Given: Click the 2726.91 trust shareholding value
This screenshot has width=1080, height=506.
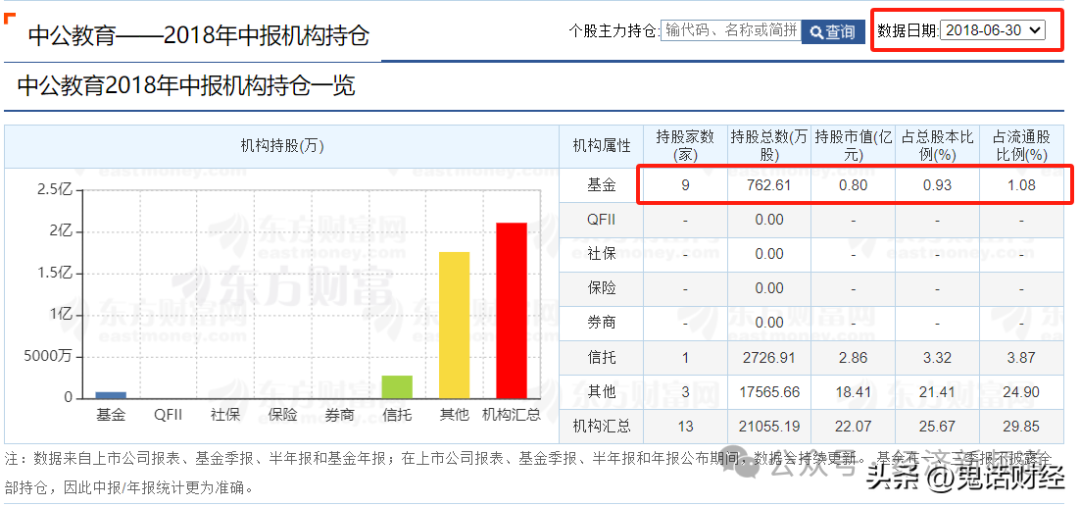Looking at the screenshot, I should click(x=769, y=357).
